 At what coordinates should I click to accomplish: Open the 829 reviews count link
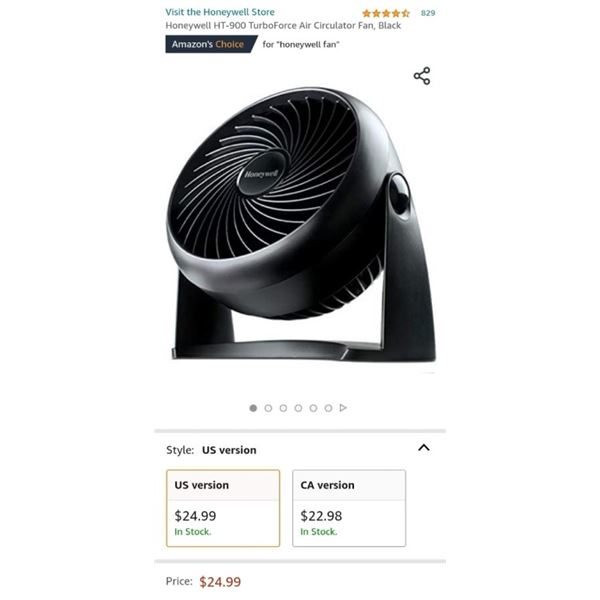point(428,13)
